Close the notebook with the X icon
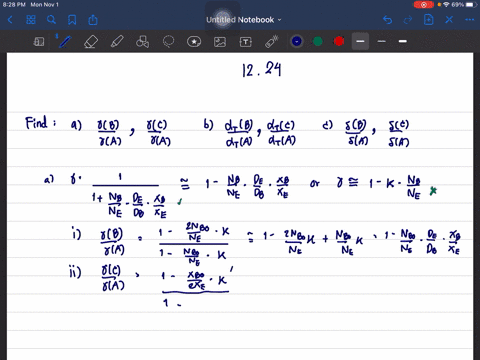Viewport: 480px width, 360px height. tap(449, 20)
